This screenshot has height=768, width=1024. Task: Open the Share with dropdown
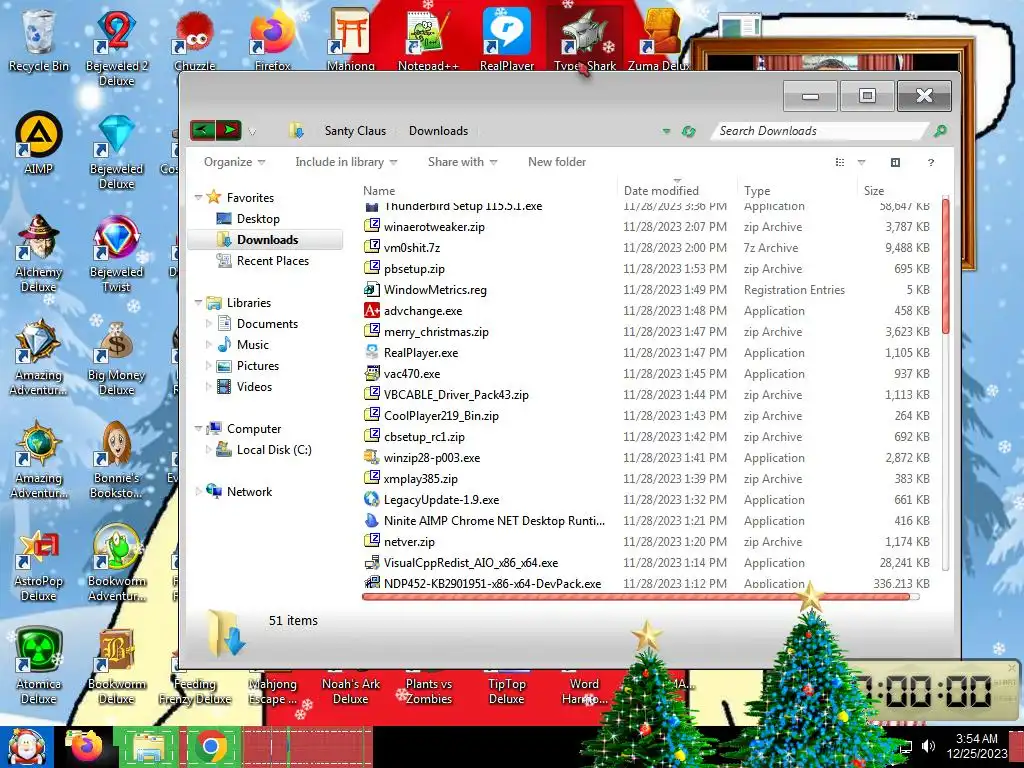click(462, 162)
